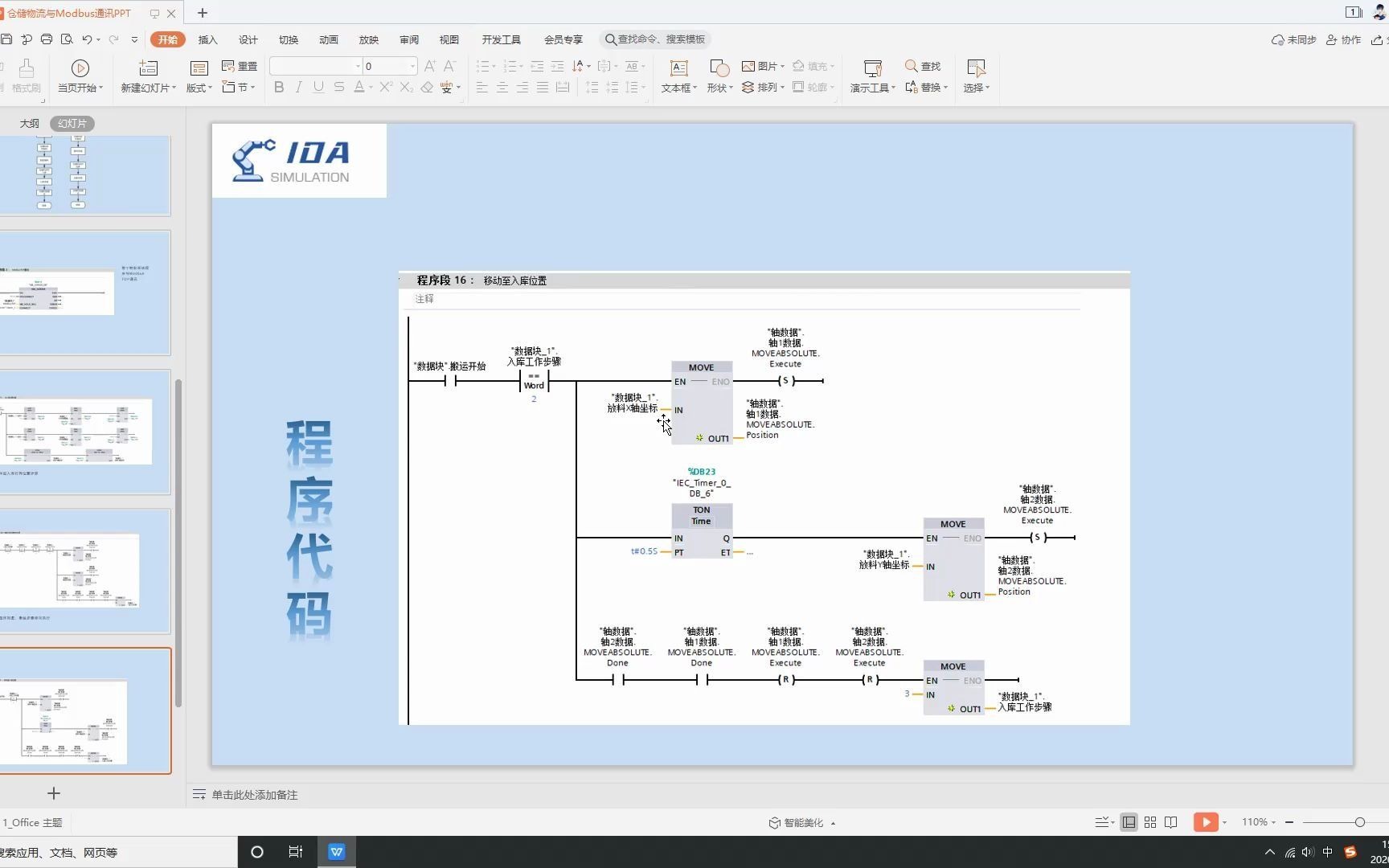Click the 当页开始 play from current icon
The width and height of the screenshot is (1389, 868).
point(80,68)
